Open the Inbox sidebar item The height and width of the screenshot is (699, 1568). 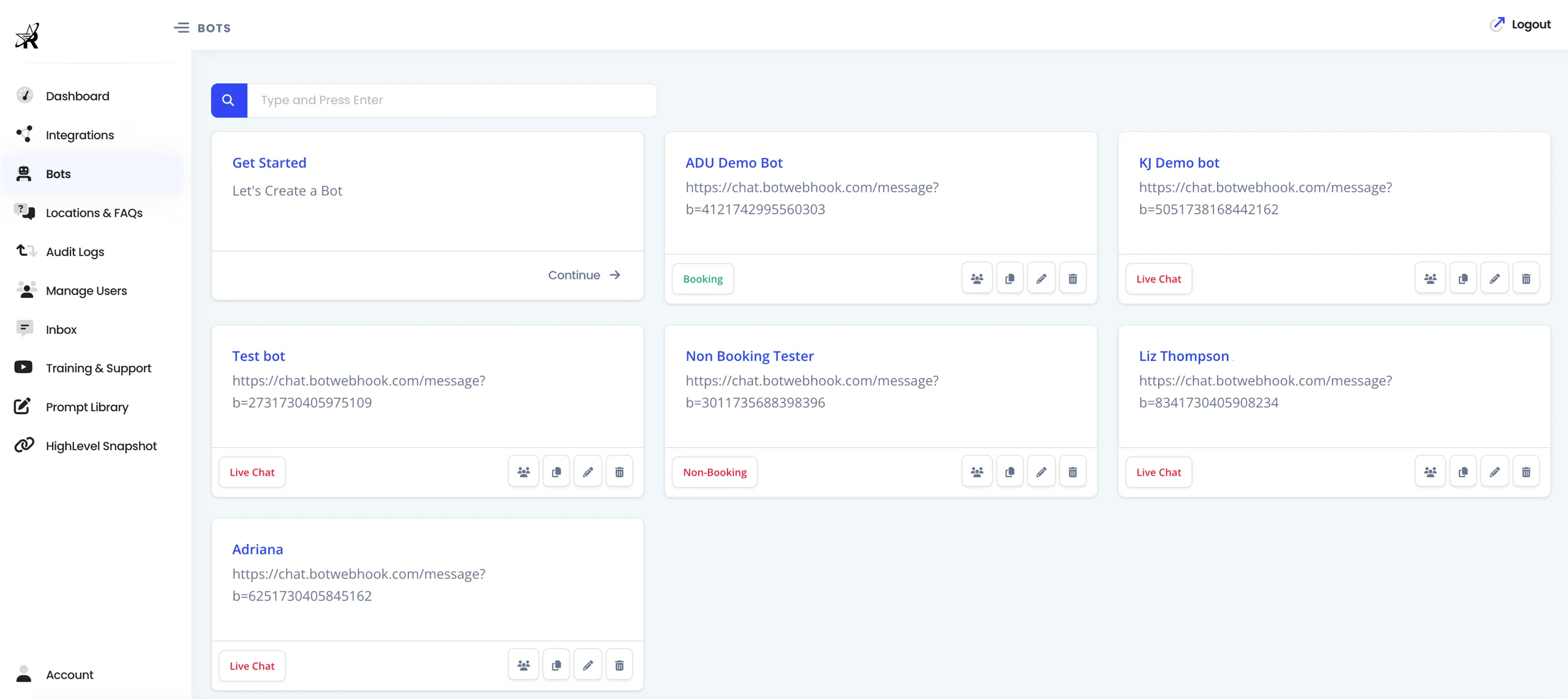(92, 330)
